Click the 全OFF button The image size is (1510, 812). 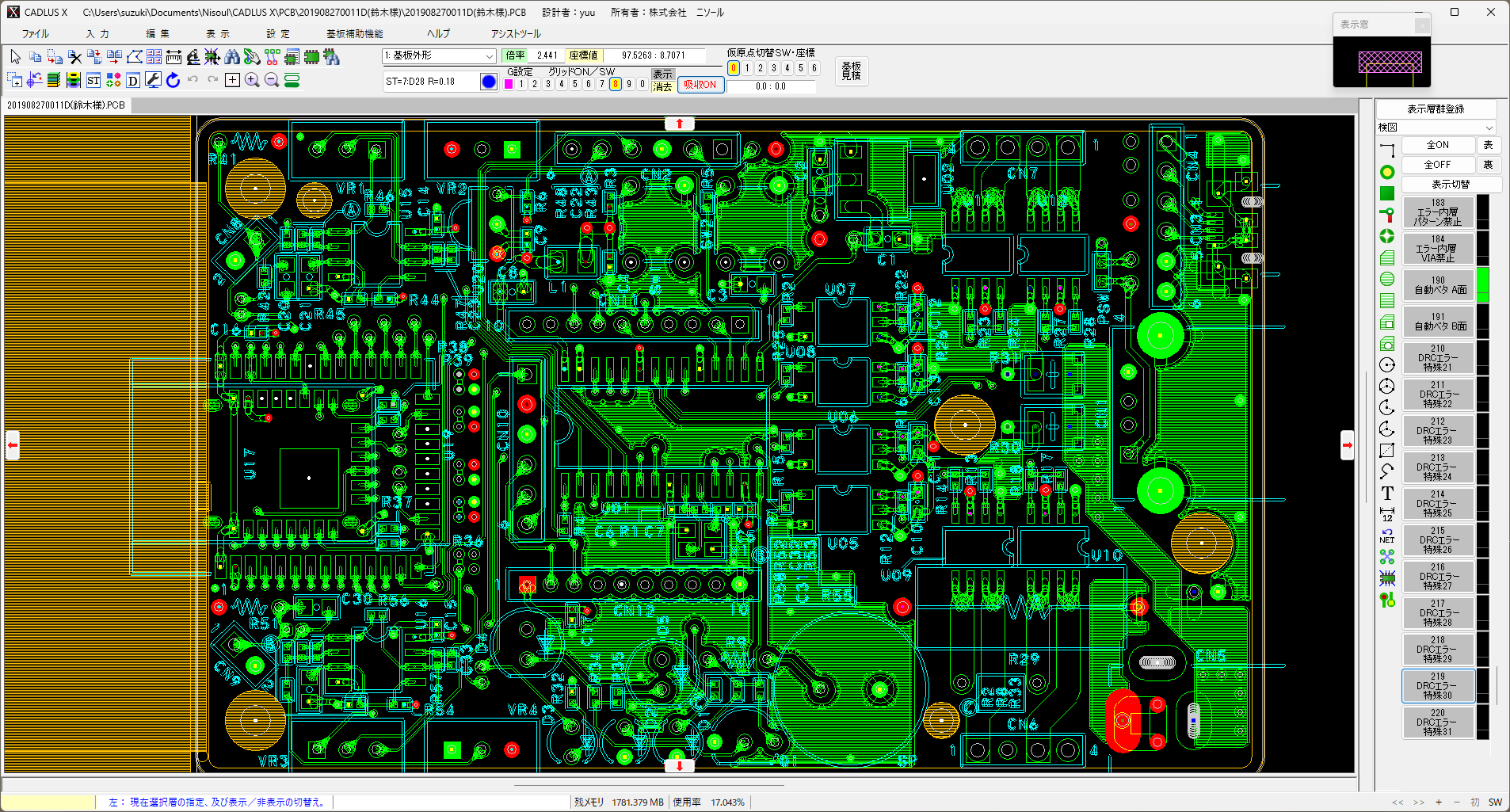(x=1438, y=165)
